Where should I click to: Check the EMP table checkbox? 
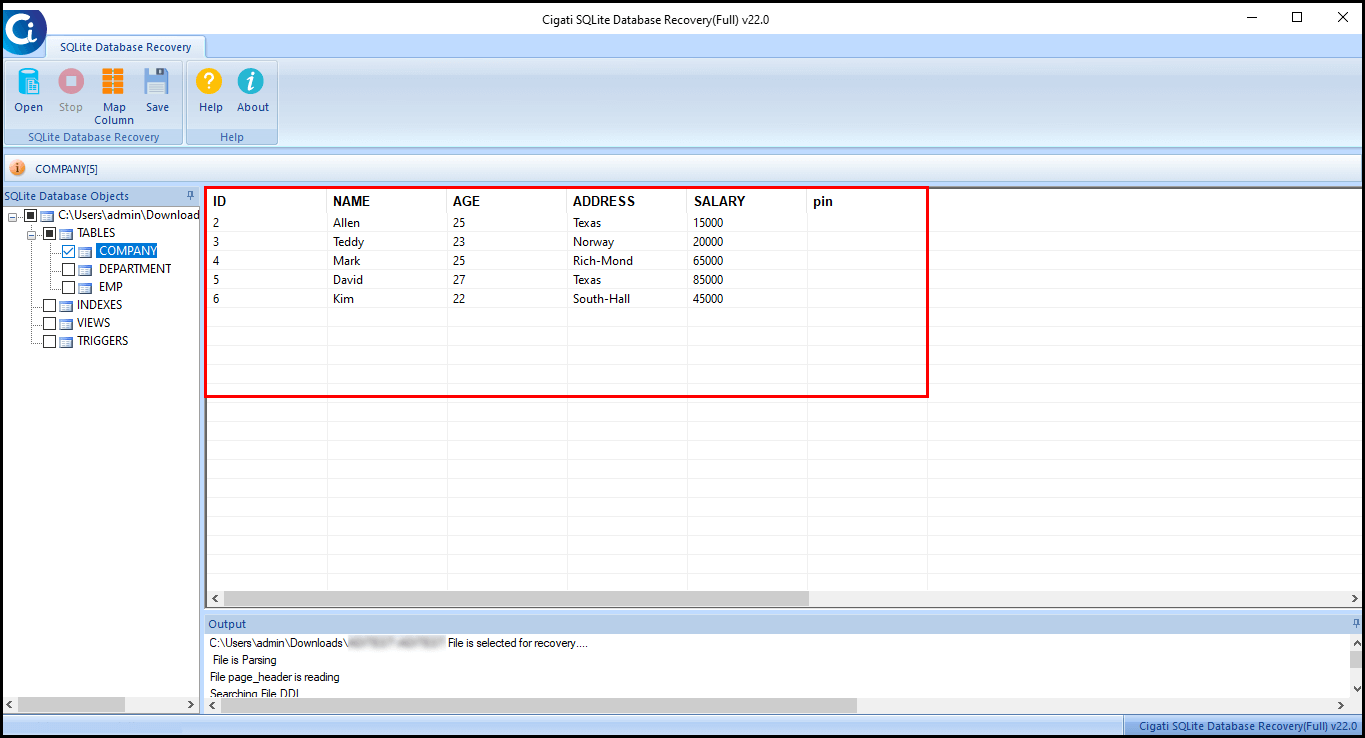point(69,287)
